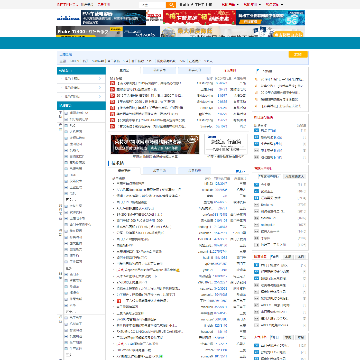Image resolution: width=360 pixels, height=360 pixels.
Task: Open the first forum icon in left category list
Action: (66, 113)
